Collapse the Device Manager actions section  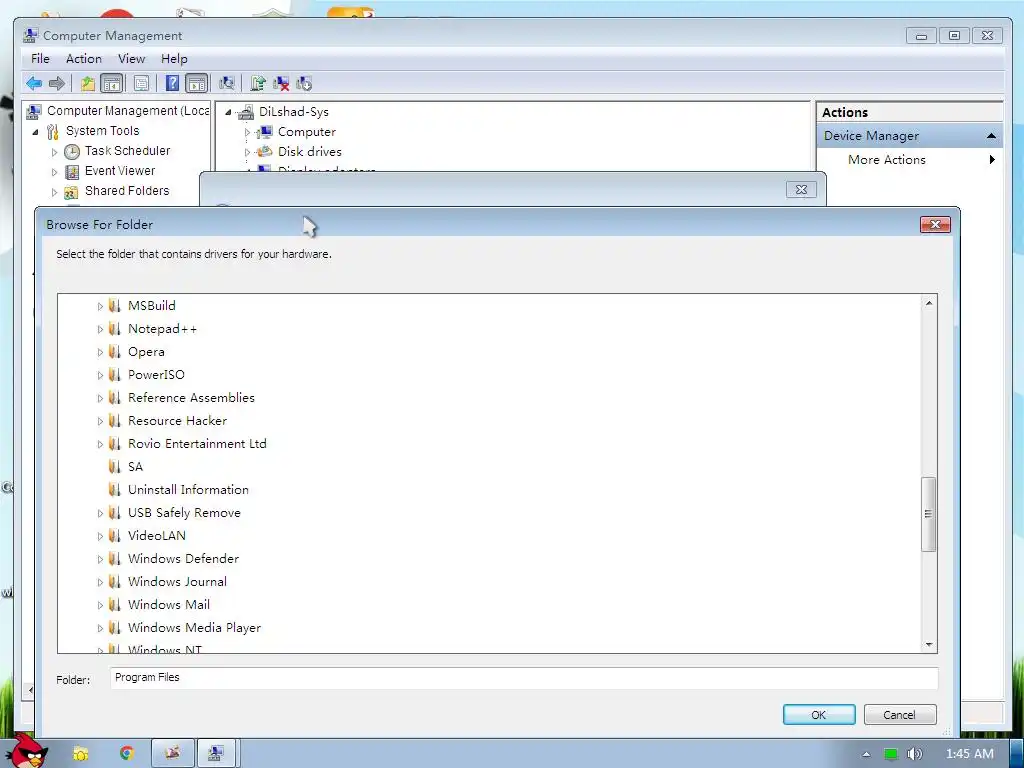(991, 136)
